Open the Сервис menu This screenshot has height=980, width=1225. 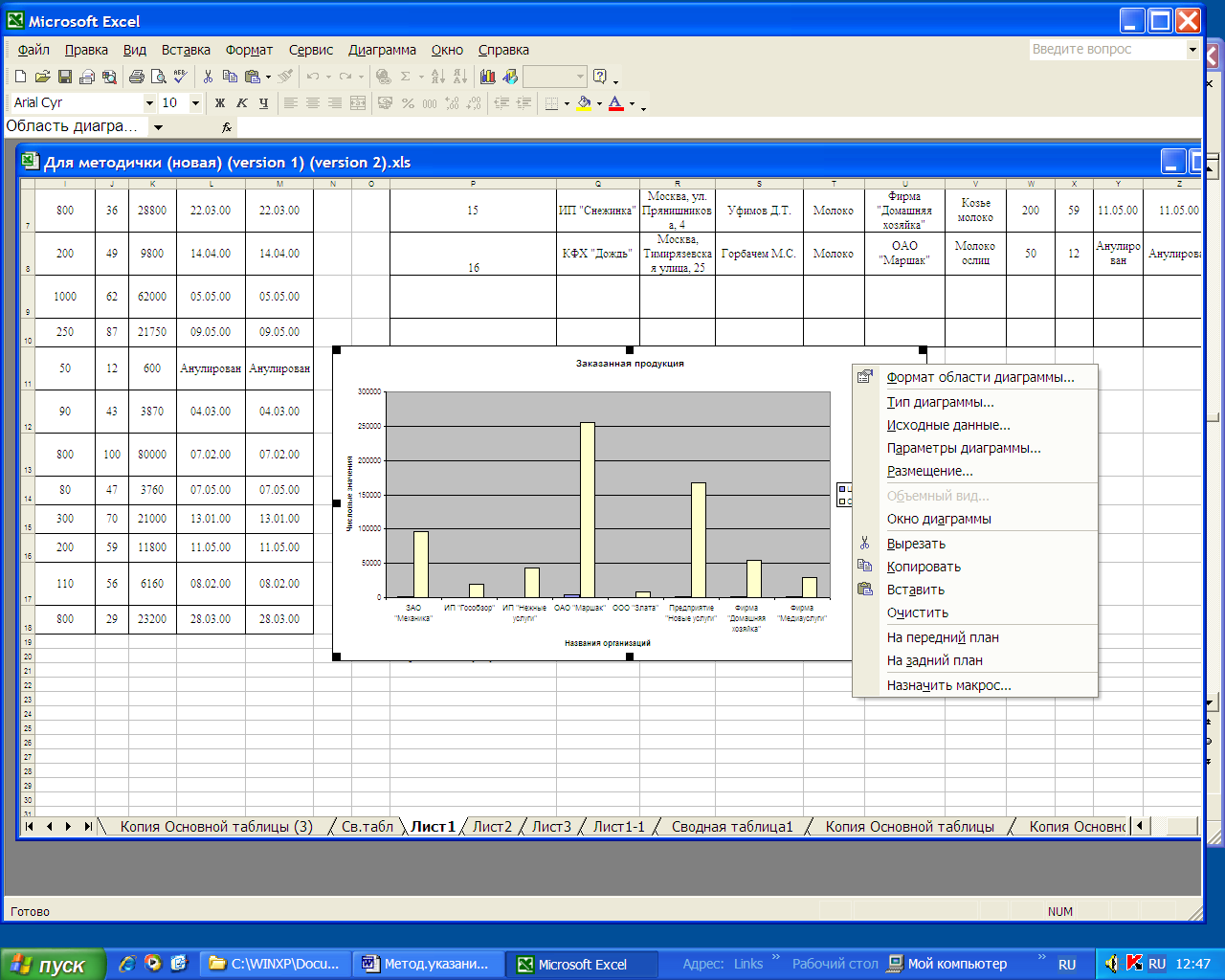click(x=311, y=50)
